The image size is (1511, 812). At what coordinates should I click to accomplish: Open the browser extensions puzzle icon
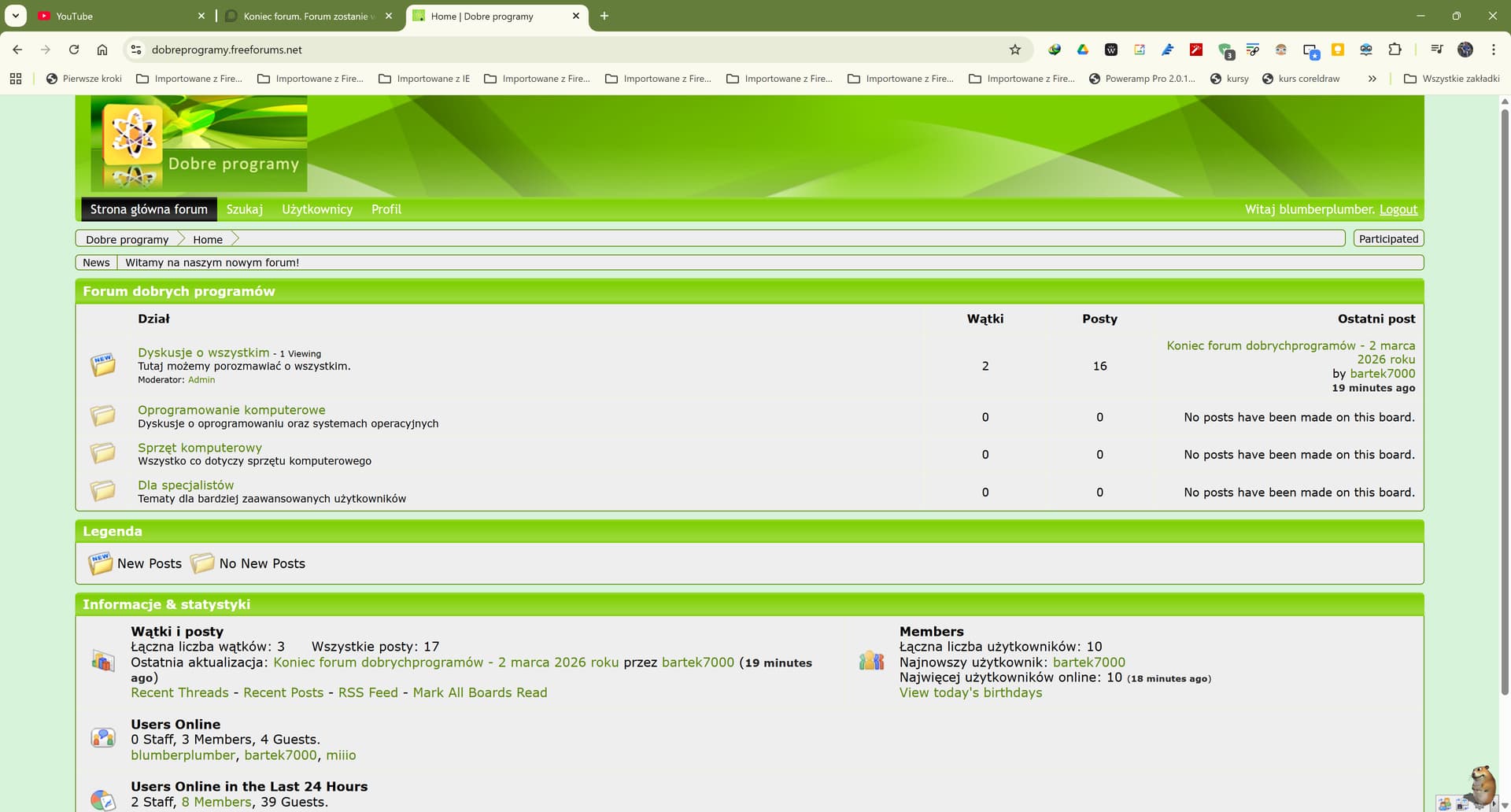pos(1395,50)
